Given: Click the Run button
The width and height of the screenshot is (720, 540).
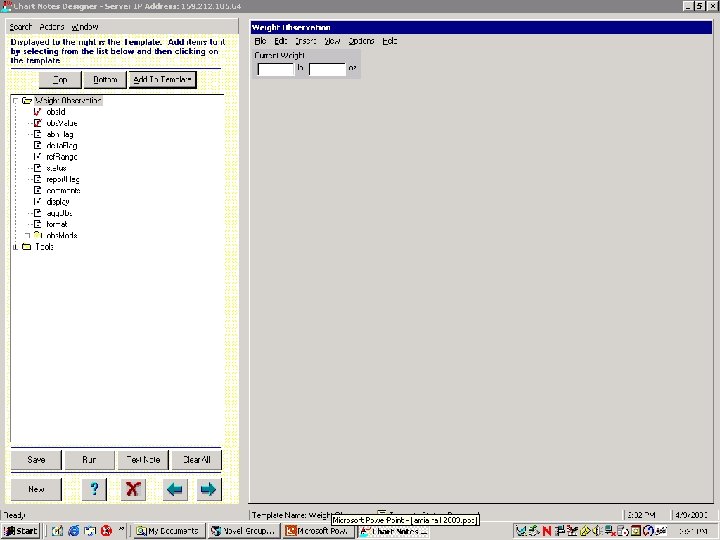Looking at the screenshot, I should click(x=89, y=460).
